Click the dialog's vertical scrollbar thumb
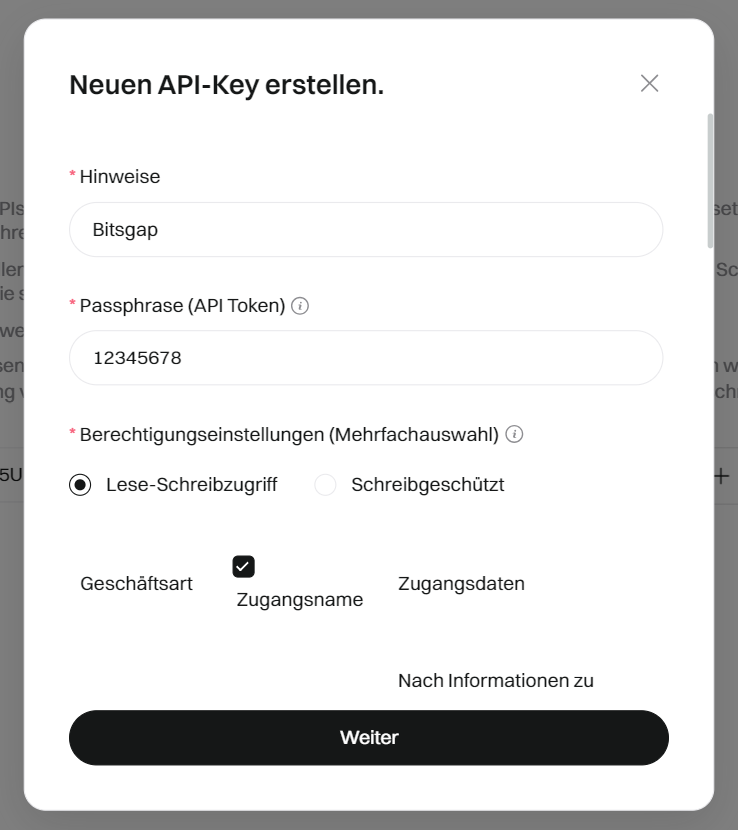This screenshot has height=830, width=738. click(710, 180)
